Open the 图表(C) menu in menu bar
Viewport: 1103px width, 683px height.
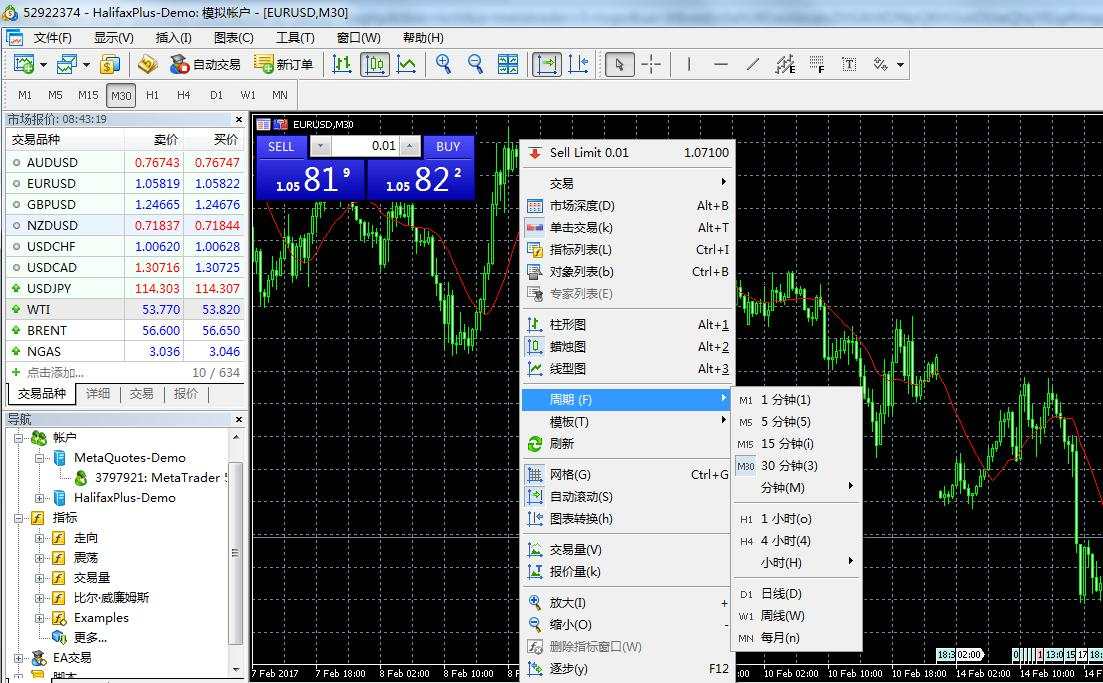tap(233, 38)
